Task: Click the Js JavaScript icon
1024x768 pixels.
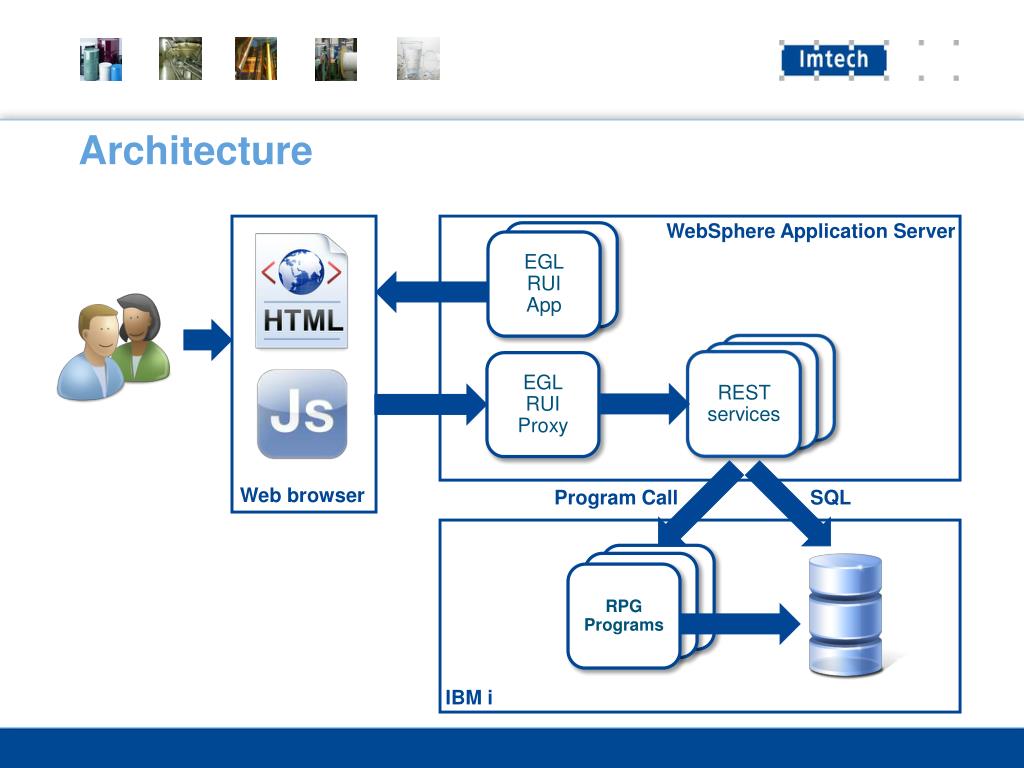Action: coord(302,414)
